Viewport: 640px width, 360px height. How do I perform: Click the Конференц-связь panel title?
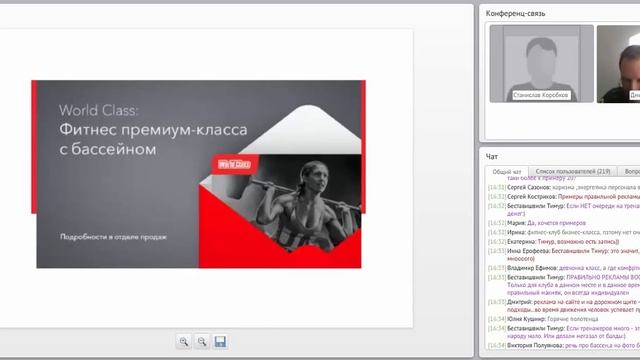(515, 13)
